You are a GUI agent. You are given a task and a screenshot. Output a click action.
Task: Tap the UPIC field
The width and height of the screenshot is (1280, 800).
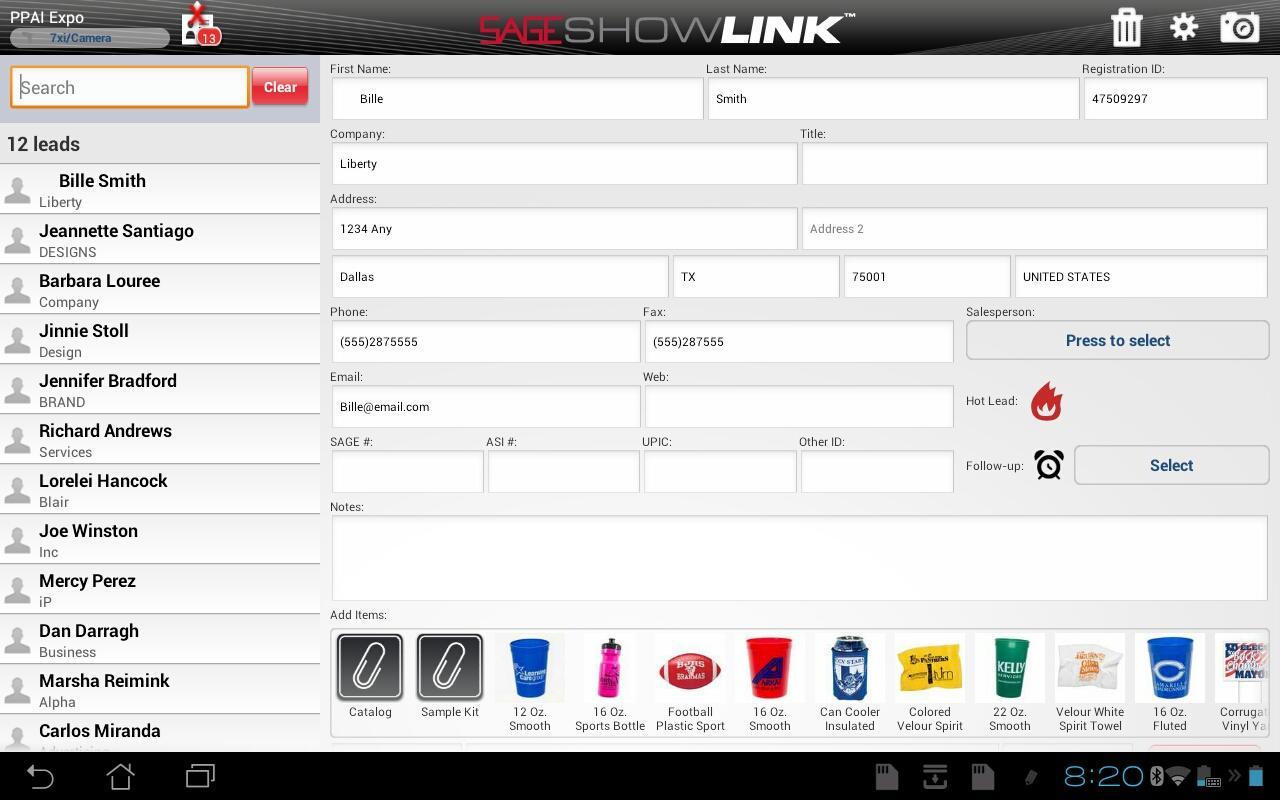(720, 472)
